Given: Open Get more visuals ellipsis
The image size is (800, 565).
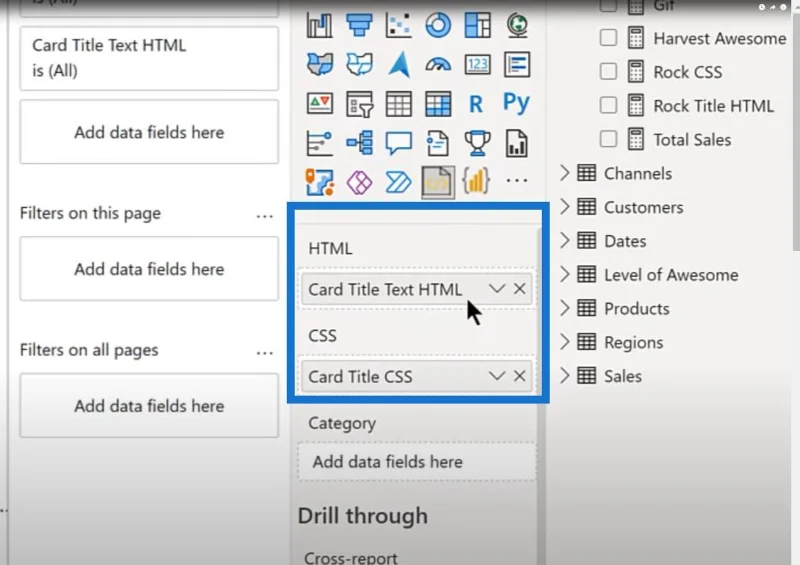Looking at the screenshot, I should (x=517, y=180).
